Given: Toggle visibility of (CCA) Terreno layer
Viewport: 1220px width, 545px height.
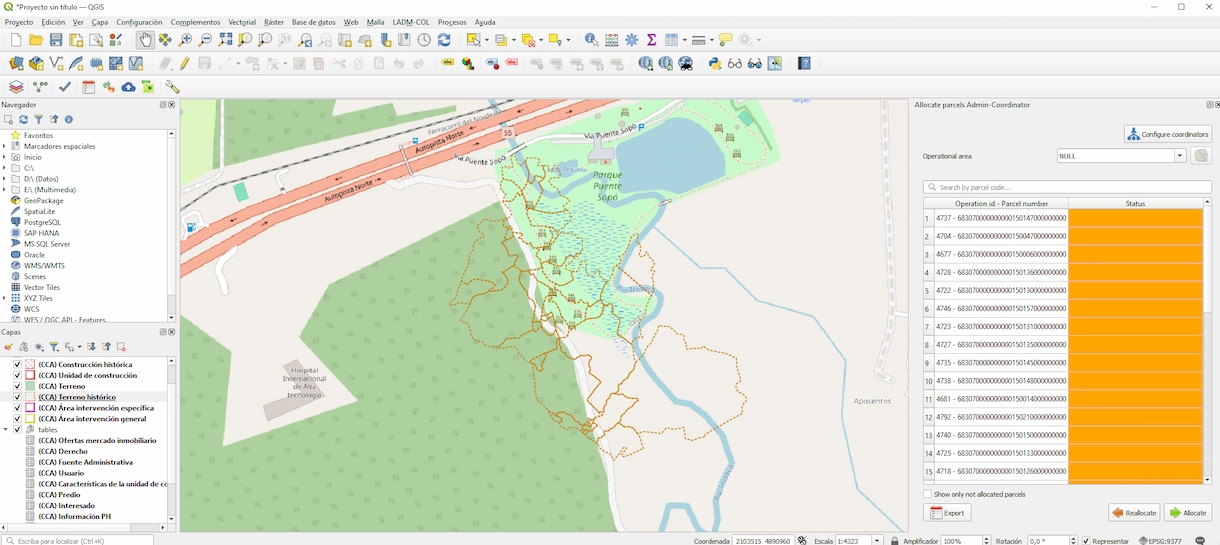Looking at the screenshot, I should 17,386.
